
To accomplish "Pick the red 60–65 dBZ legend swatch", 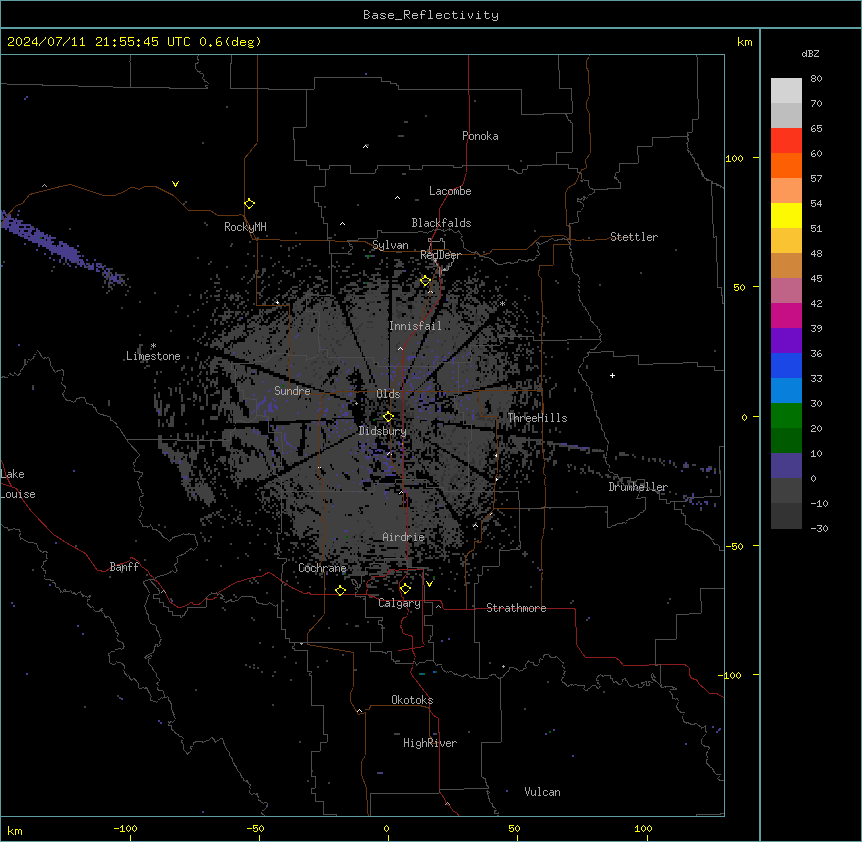I will 786,140.
